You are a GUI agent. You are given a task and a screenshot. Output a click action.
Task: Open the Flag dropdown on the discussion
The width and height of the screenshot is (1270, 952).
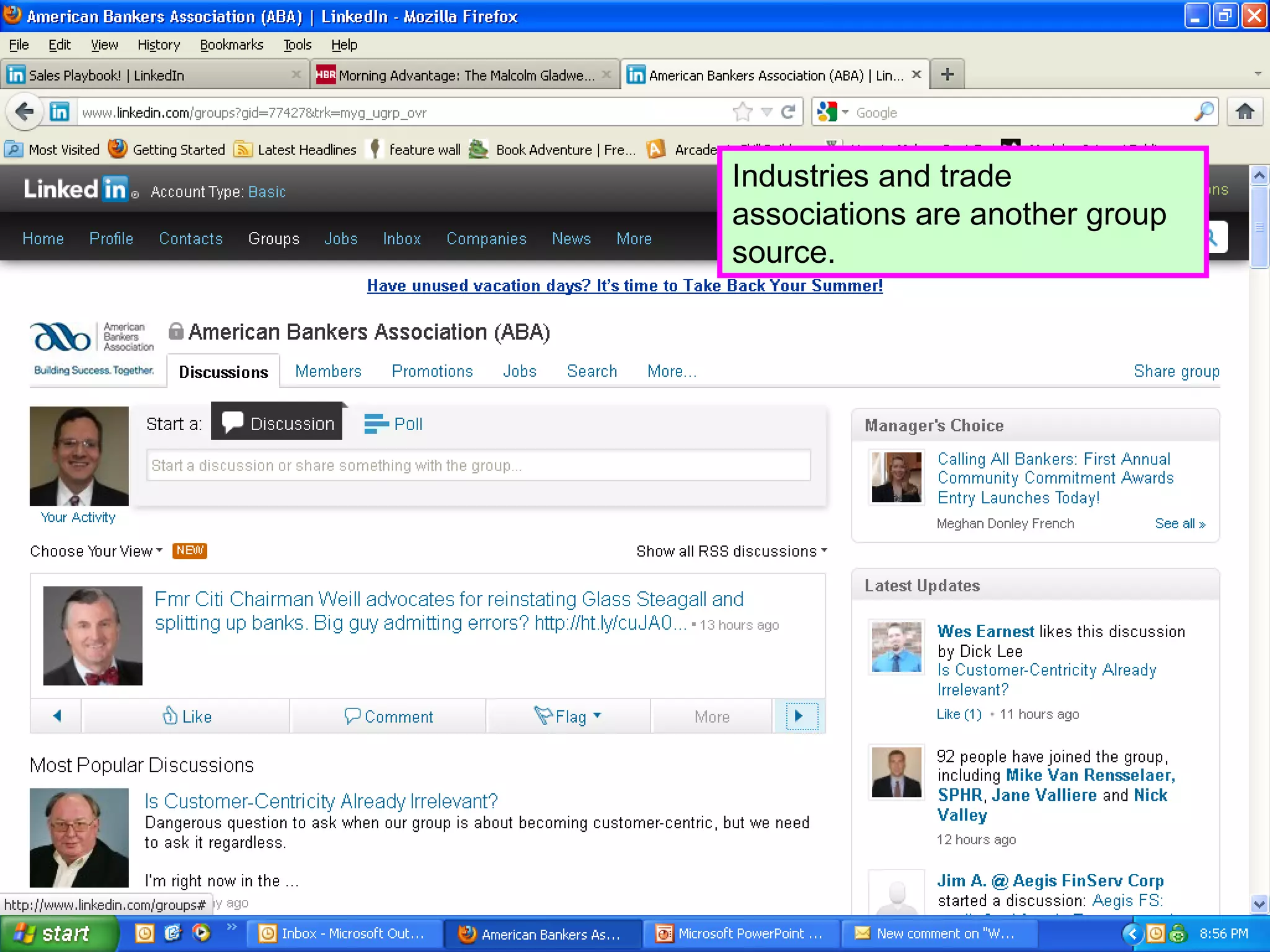[x=568, y=716]
